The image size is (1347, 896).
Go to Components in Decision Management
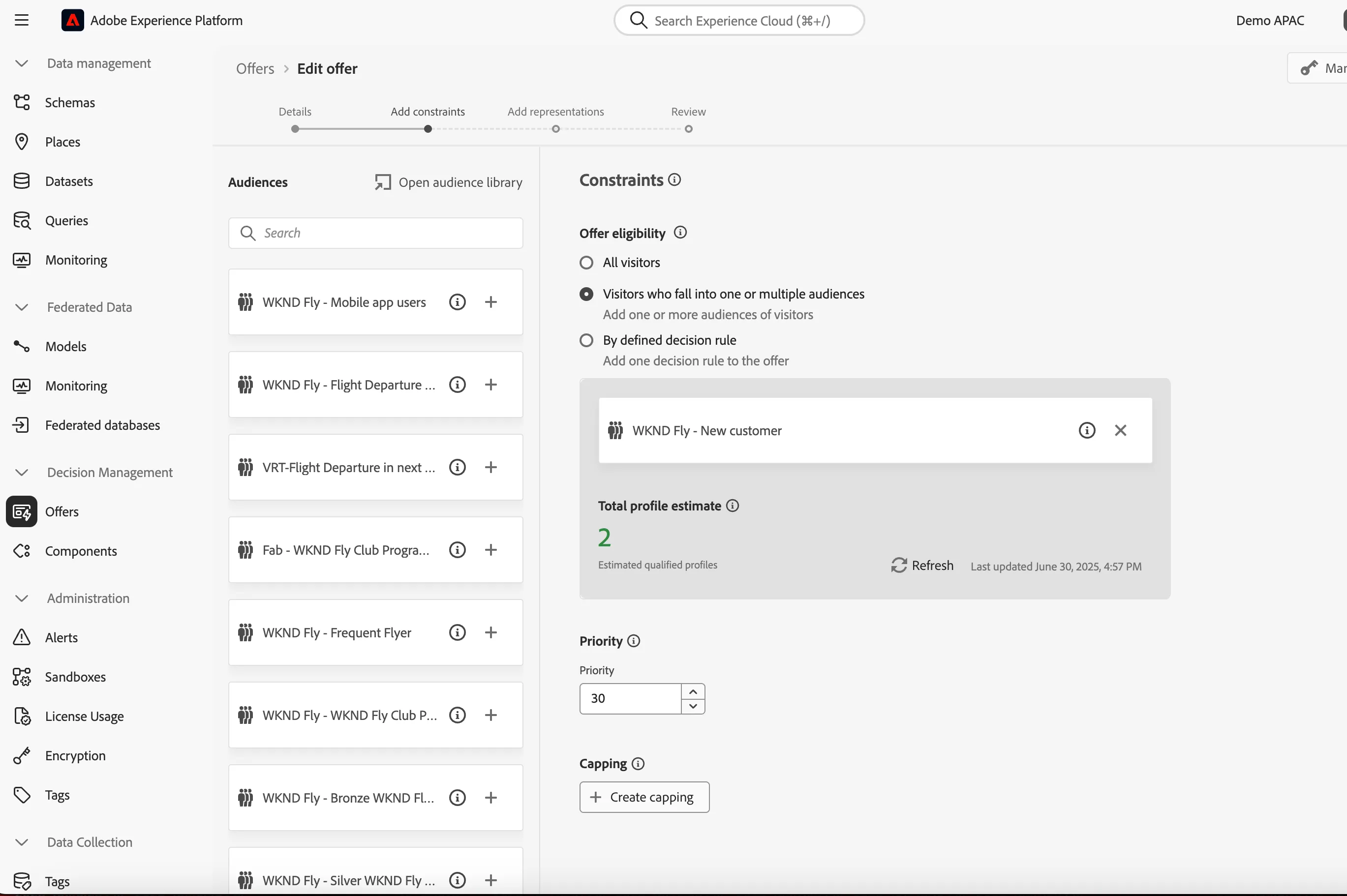coord(81,551)
